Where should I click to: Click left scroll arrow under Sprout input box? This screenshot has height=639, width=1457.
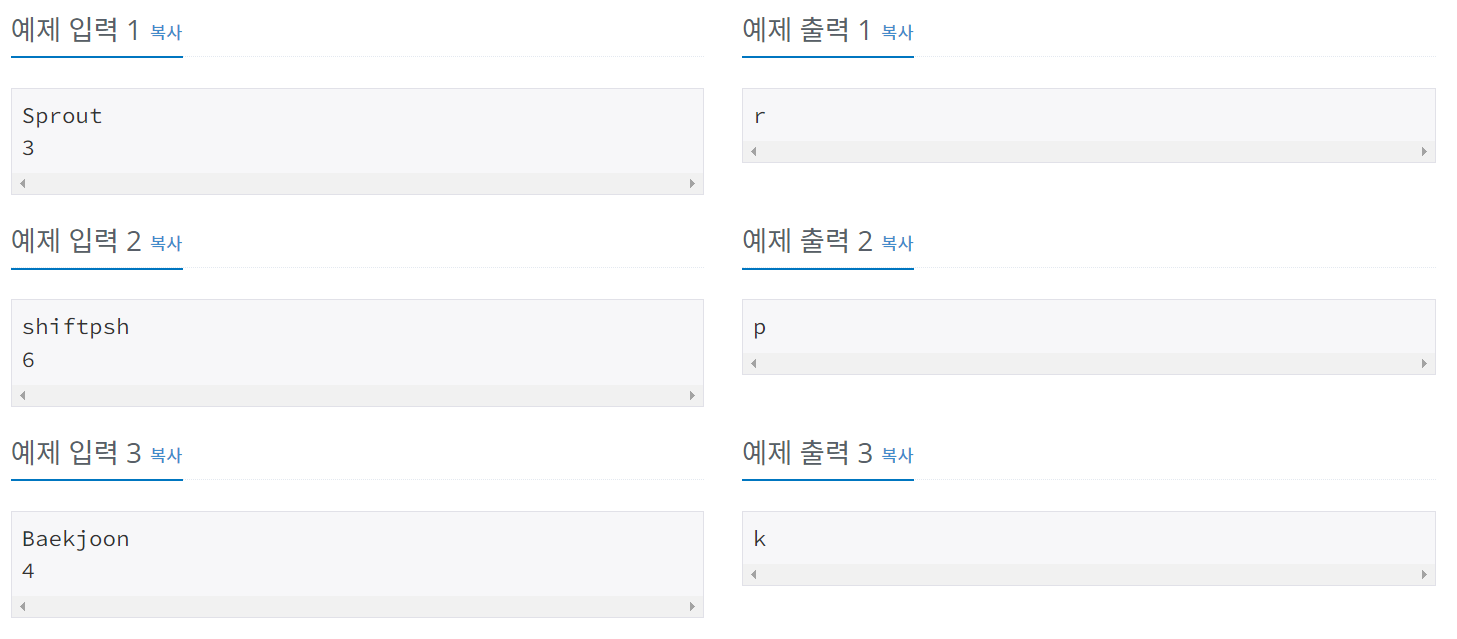(20, 182)
